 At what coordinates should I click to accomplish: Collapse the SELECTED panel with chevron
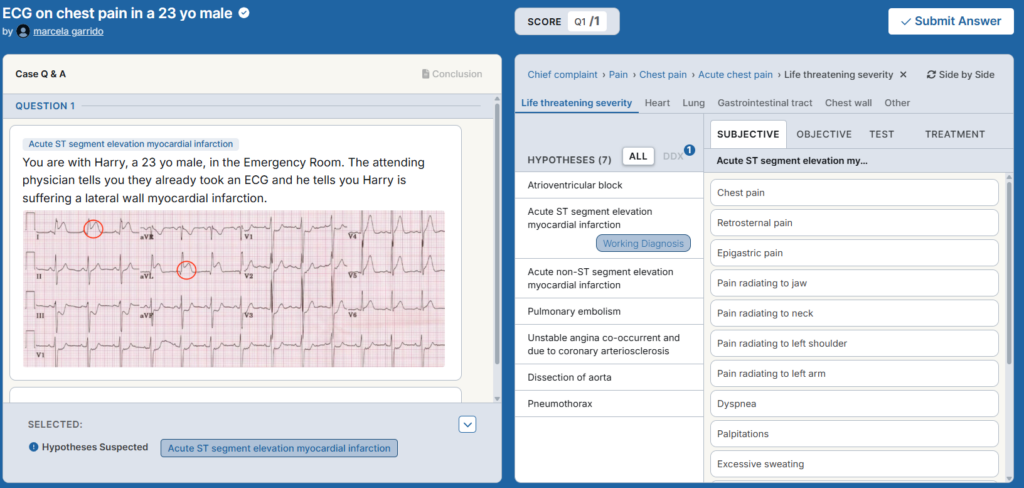[x=468, y=425]
